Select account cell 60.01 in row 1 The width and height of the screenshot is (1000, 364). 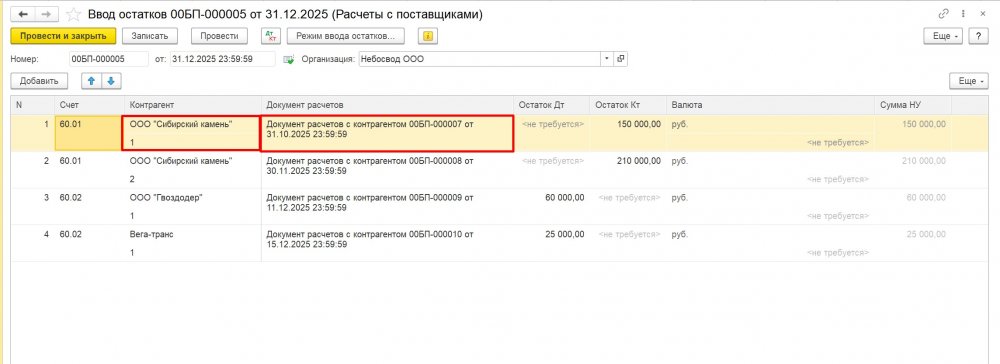click(90, 133)
